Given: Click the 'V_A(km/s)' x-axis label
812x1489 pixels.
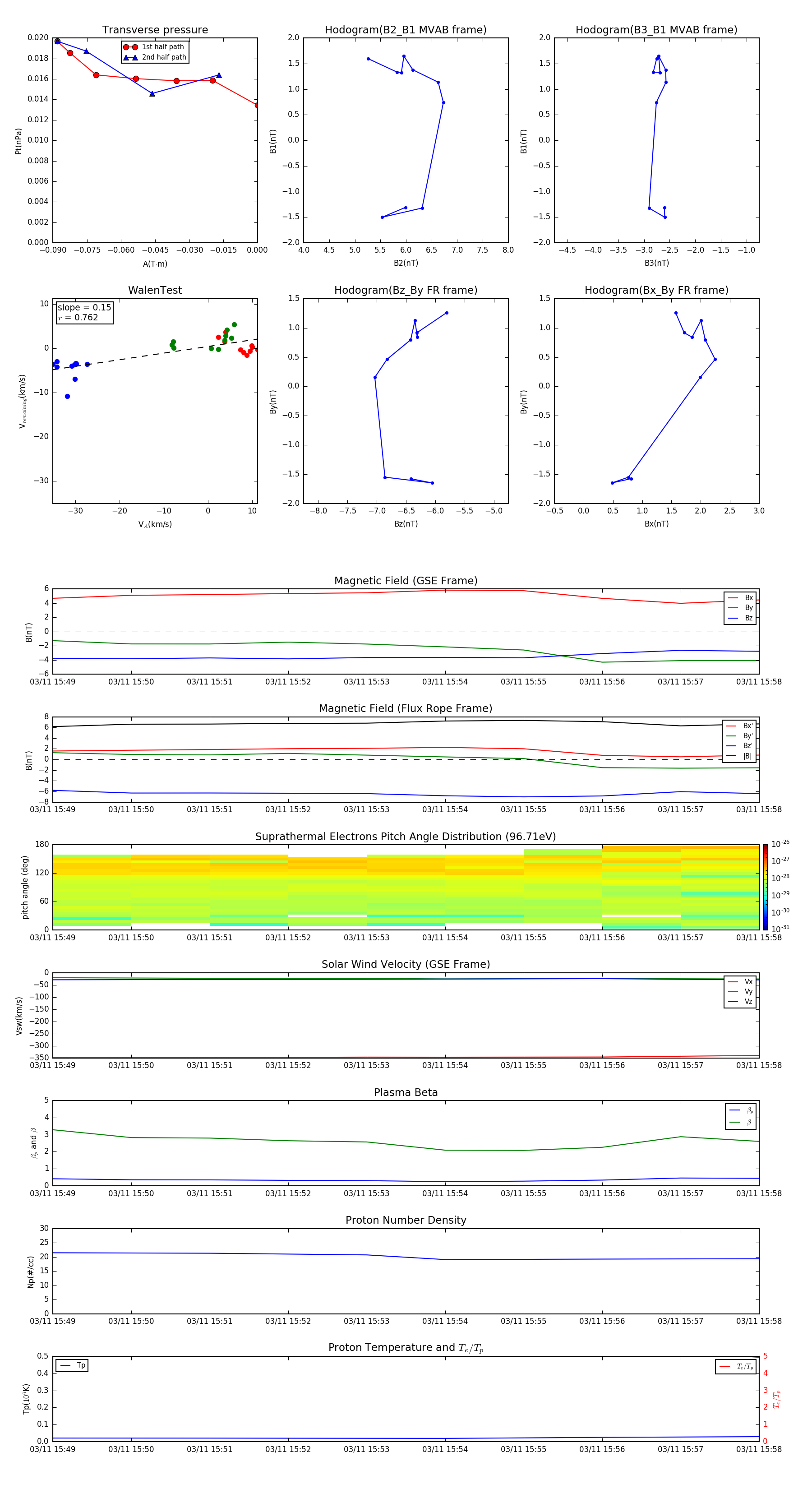Looking at the screenshot, I should pos(155,524).
